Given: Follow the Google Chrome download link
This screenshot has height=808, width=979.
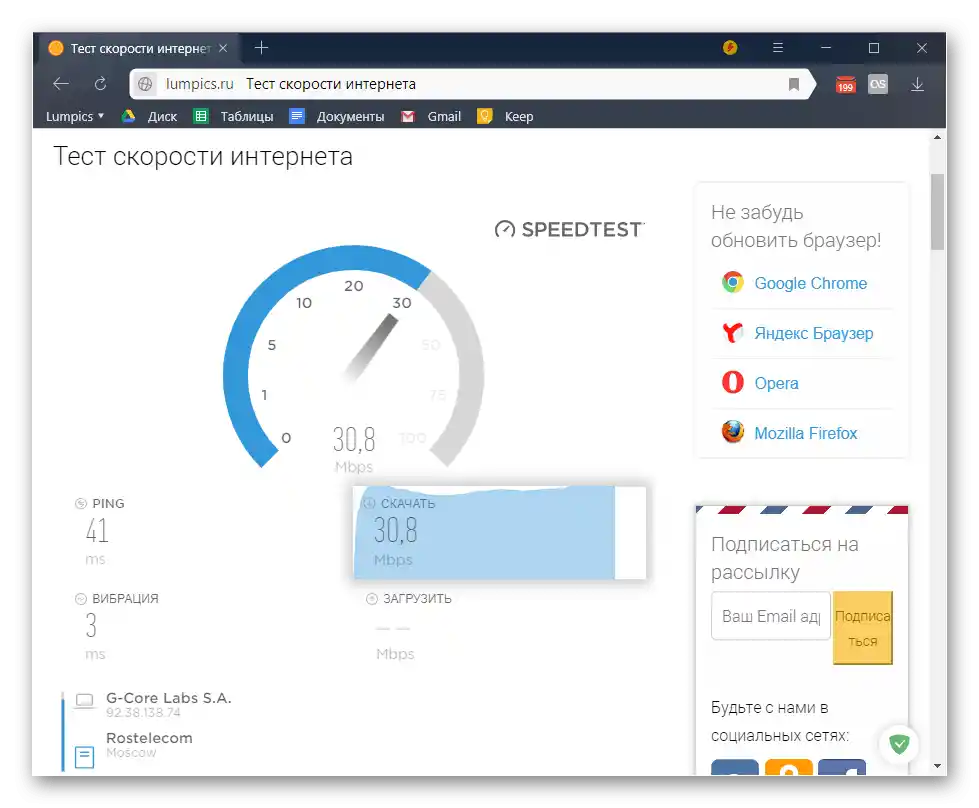Looking at the screenshot, I should click(x=811, y=283).
